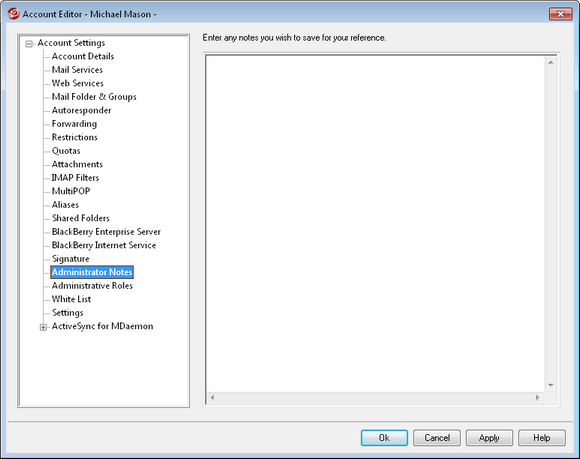Open Help for this dialog
This screenshot has height=459, width=580.
(542, 438)
